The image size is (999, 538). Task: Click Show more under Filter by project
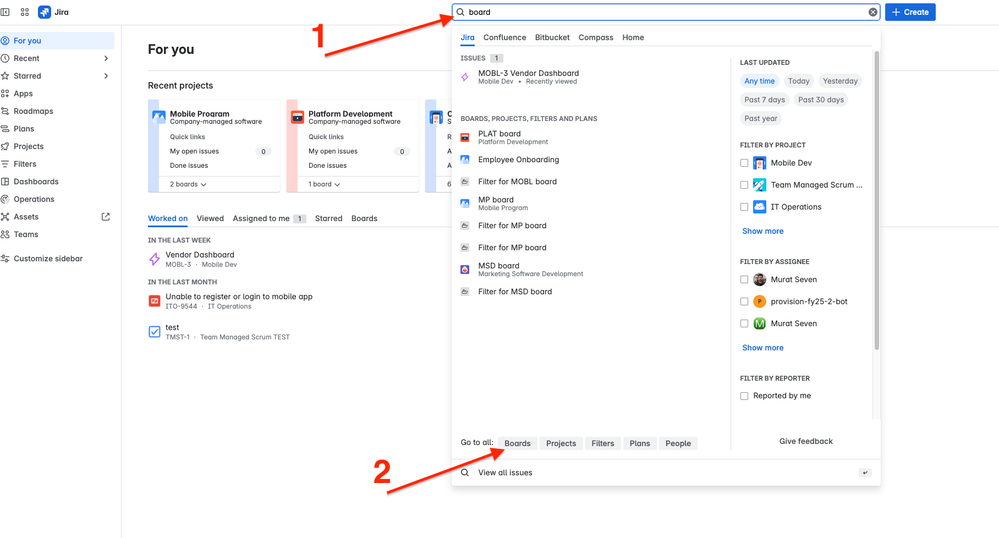(763, 231)
